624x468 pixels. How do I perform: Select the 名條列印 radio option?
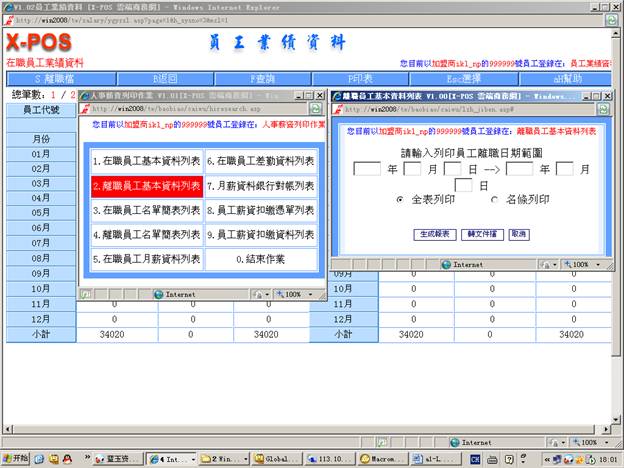pyautogui.click(x=493, y=200)
